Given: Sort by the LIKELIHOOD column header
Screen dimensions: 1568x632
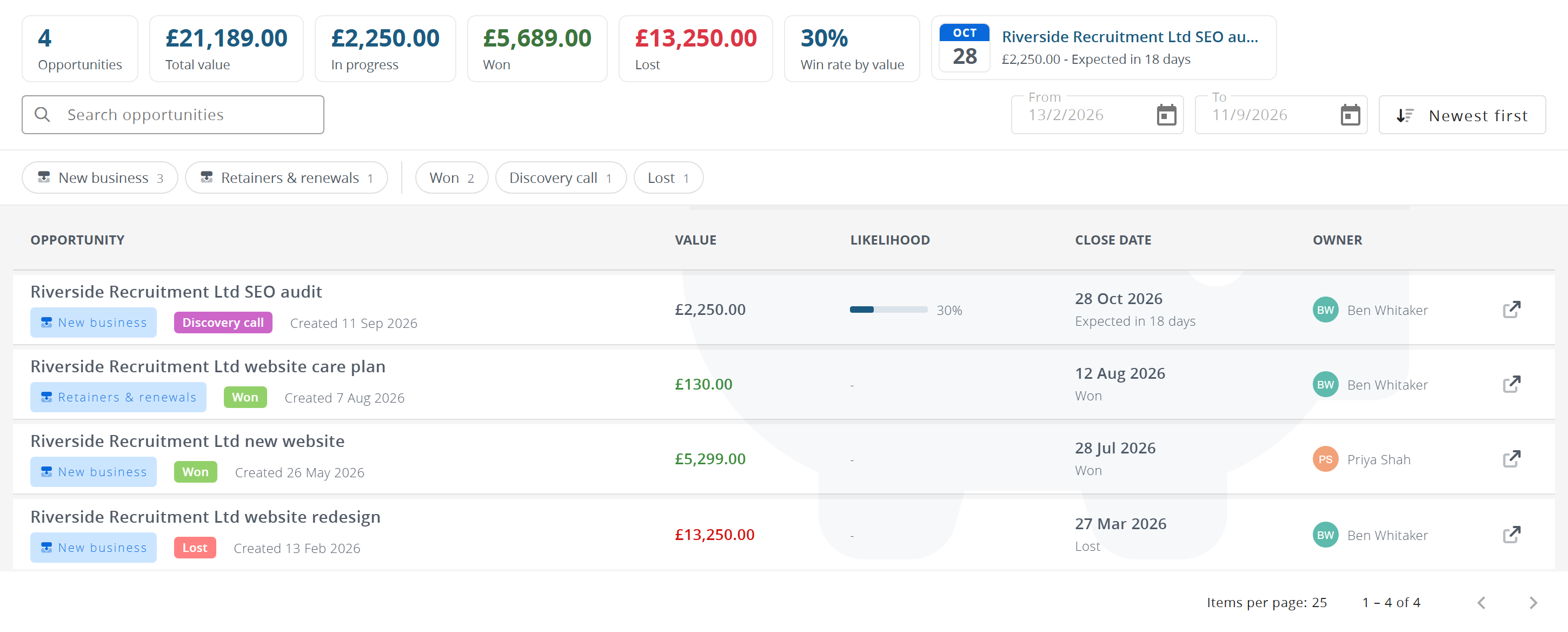Looking at the screenshot, I should 889,240.
